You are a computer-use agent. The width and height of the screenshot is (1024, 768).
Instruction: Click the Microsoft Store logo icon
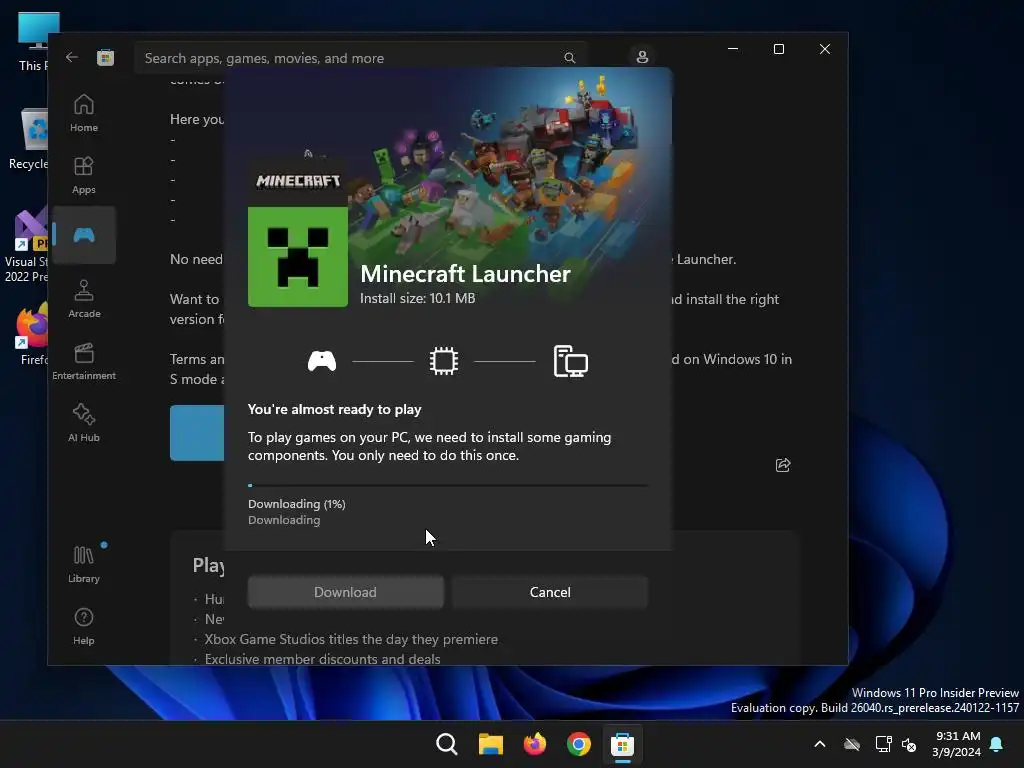(x=105, y=57)
